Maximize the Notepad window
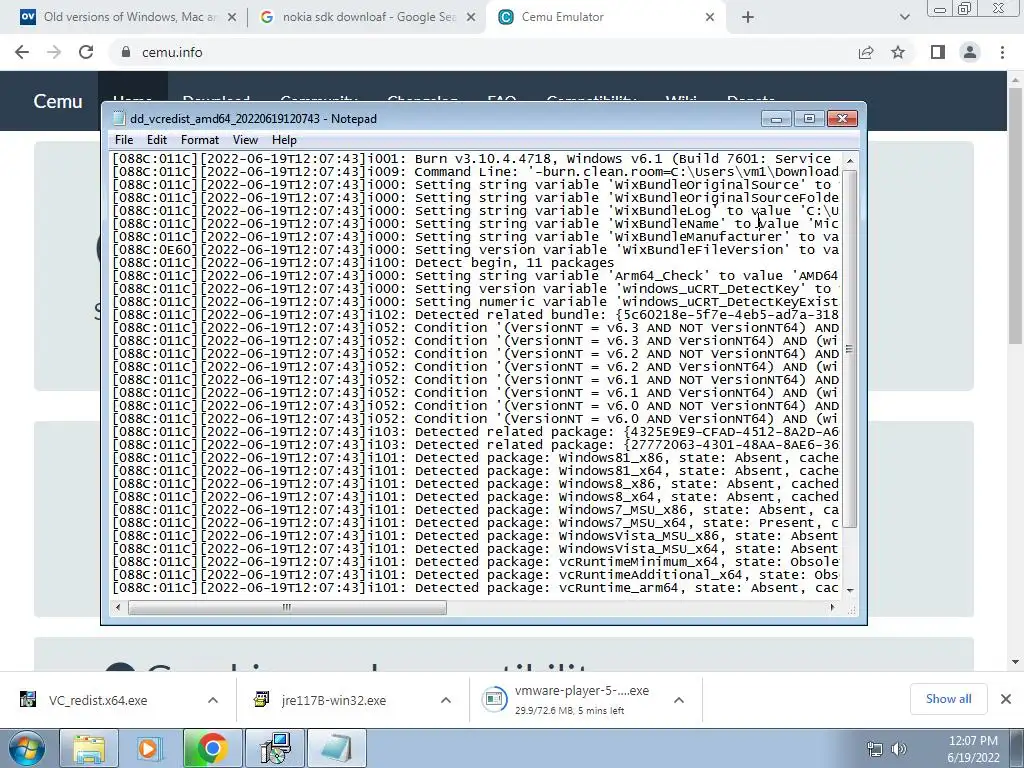This screenshot has height=768, width=1024. (809, 118)
